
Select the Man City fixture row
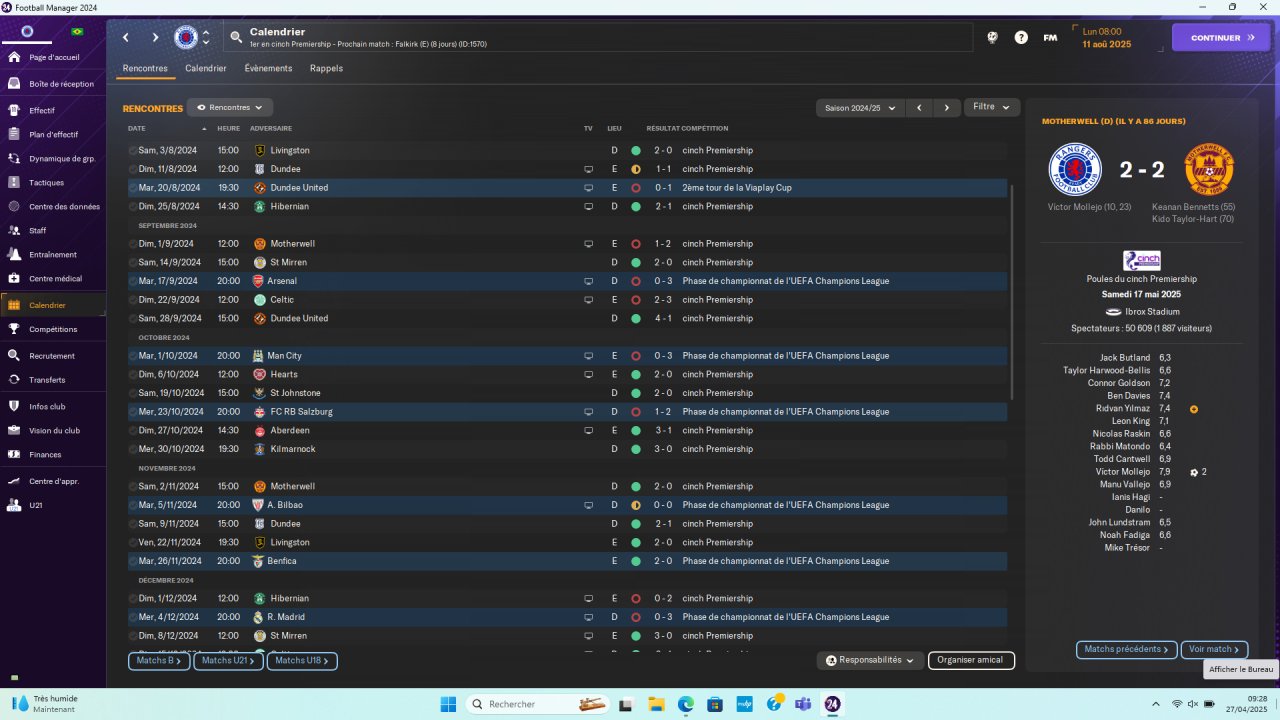click(567, 356)
